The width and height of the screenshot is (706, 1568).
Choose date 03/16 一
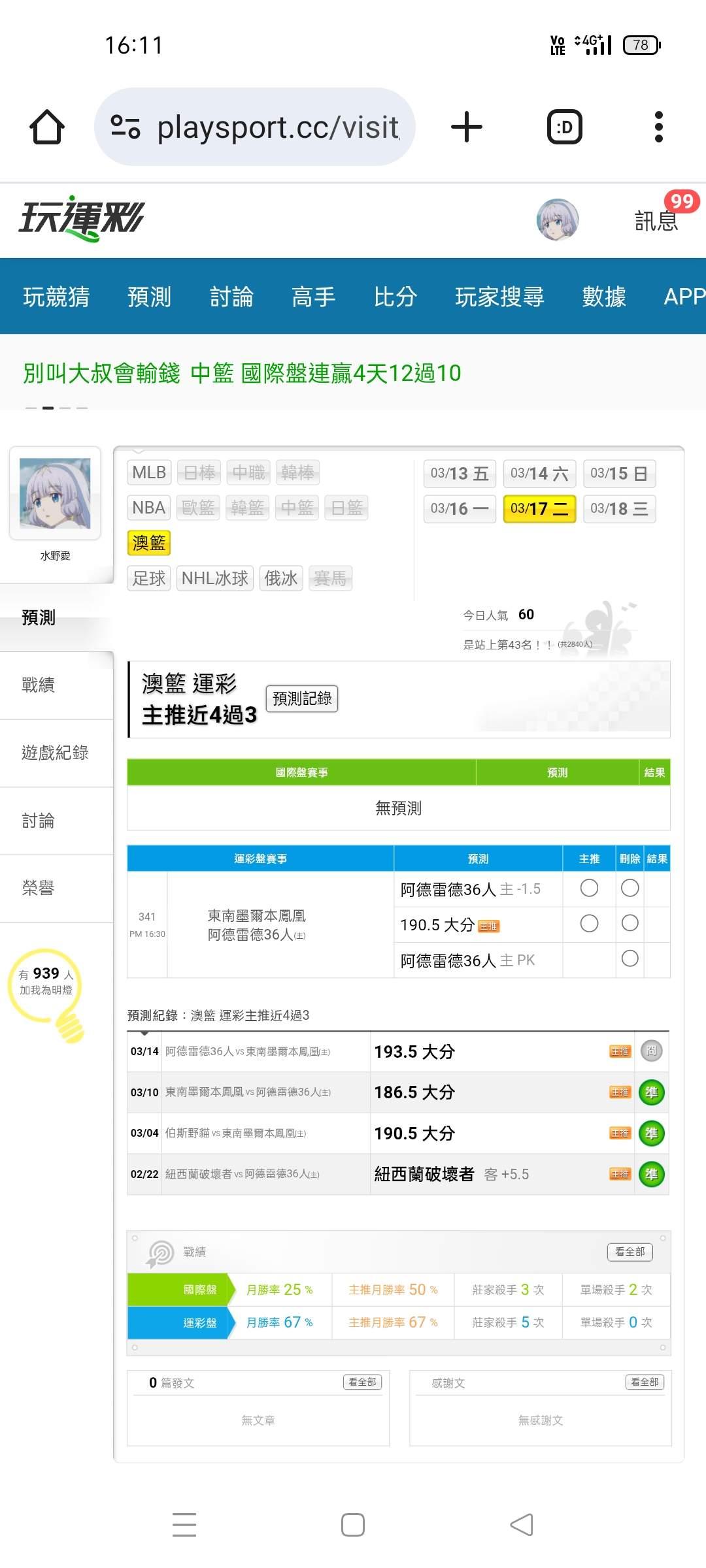coord(460,509)
